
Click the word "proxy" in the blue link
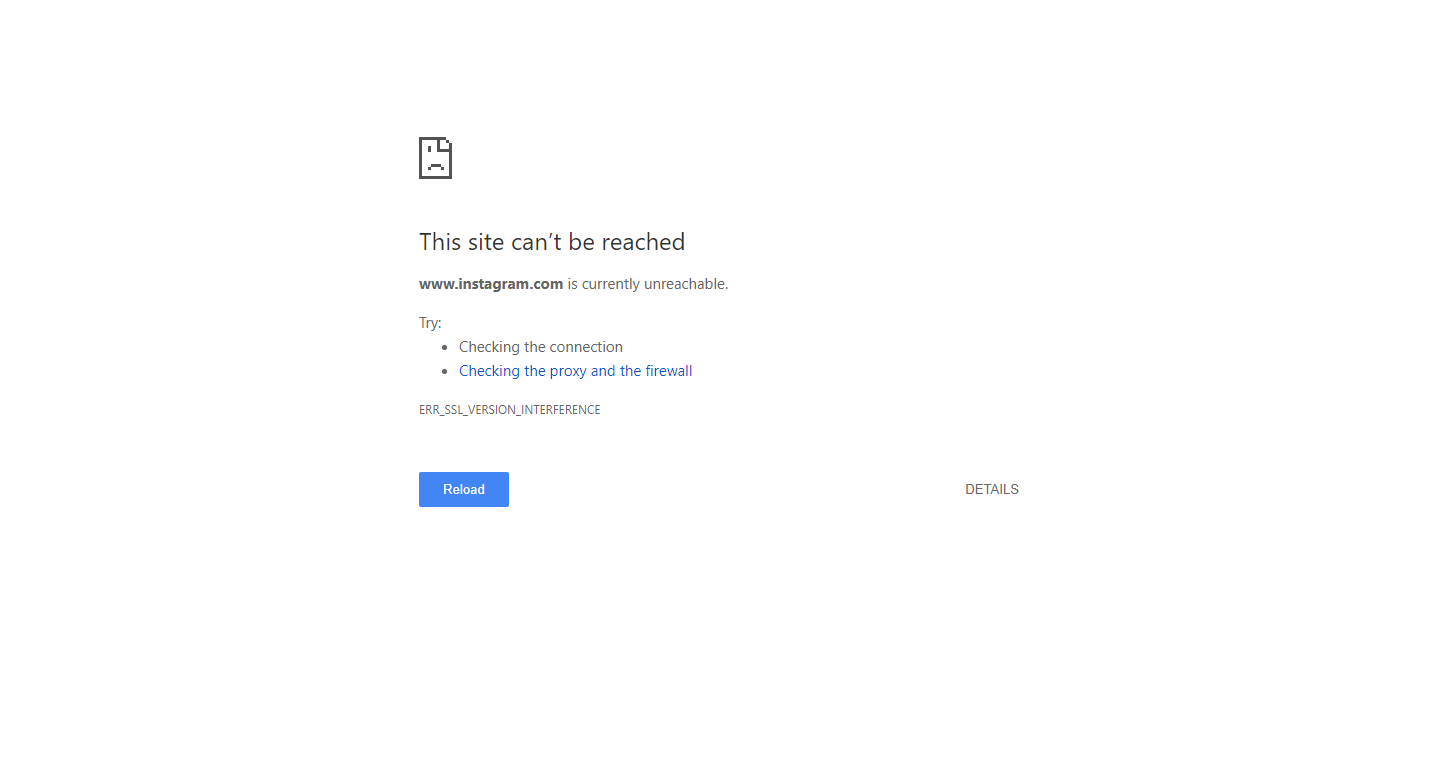tap(568, 371)
